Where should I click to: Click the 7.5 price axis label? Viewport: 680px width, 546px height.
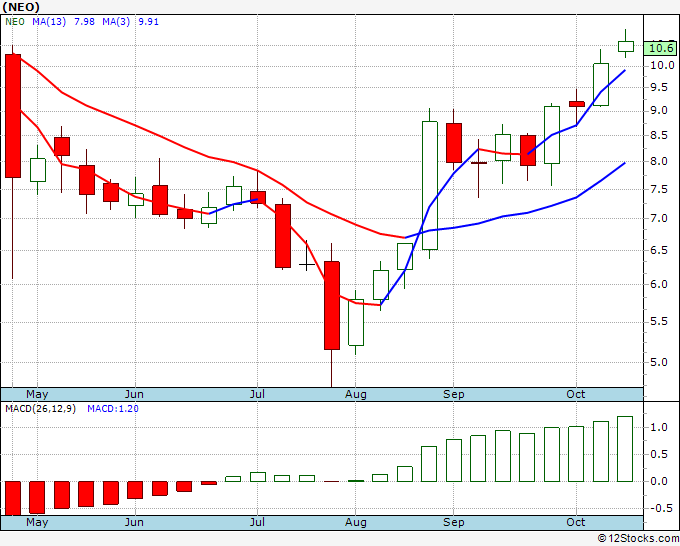(659, 189)
